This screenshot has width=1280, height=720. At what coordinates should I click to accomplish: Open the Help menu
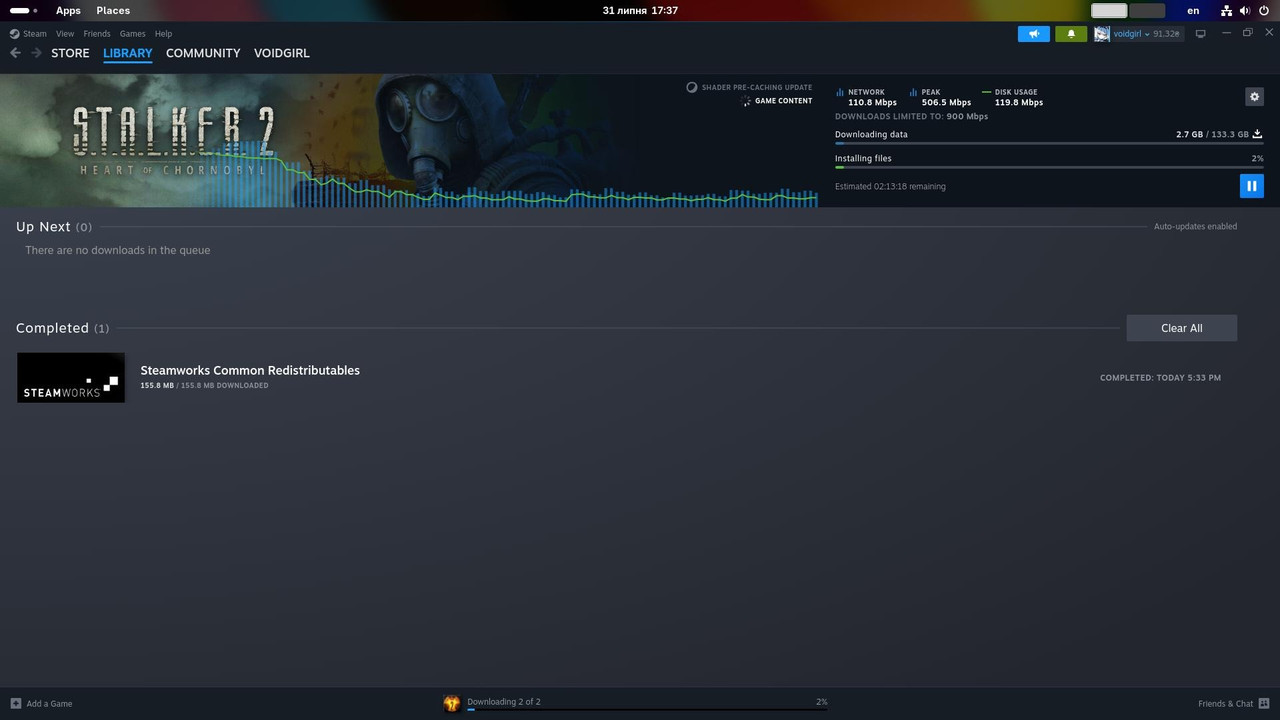click(164, 34)
